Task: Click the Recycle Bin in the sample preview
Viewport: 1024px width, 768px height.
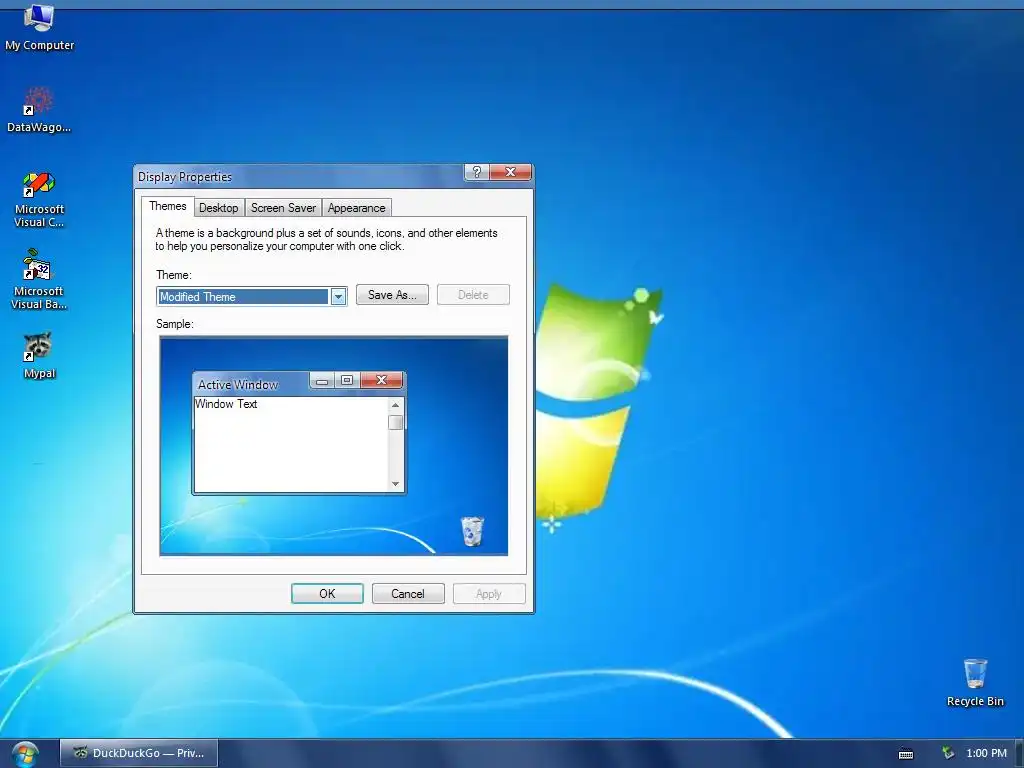Action: point(472,531)
